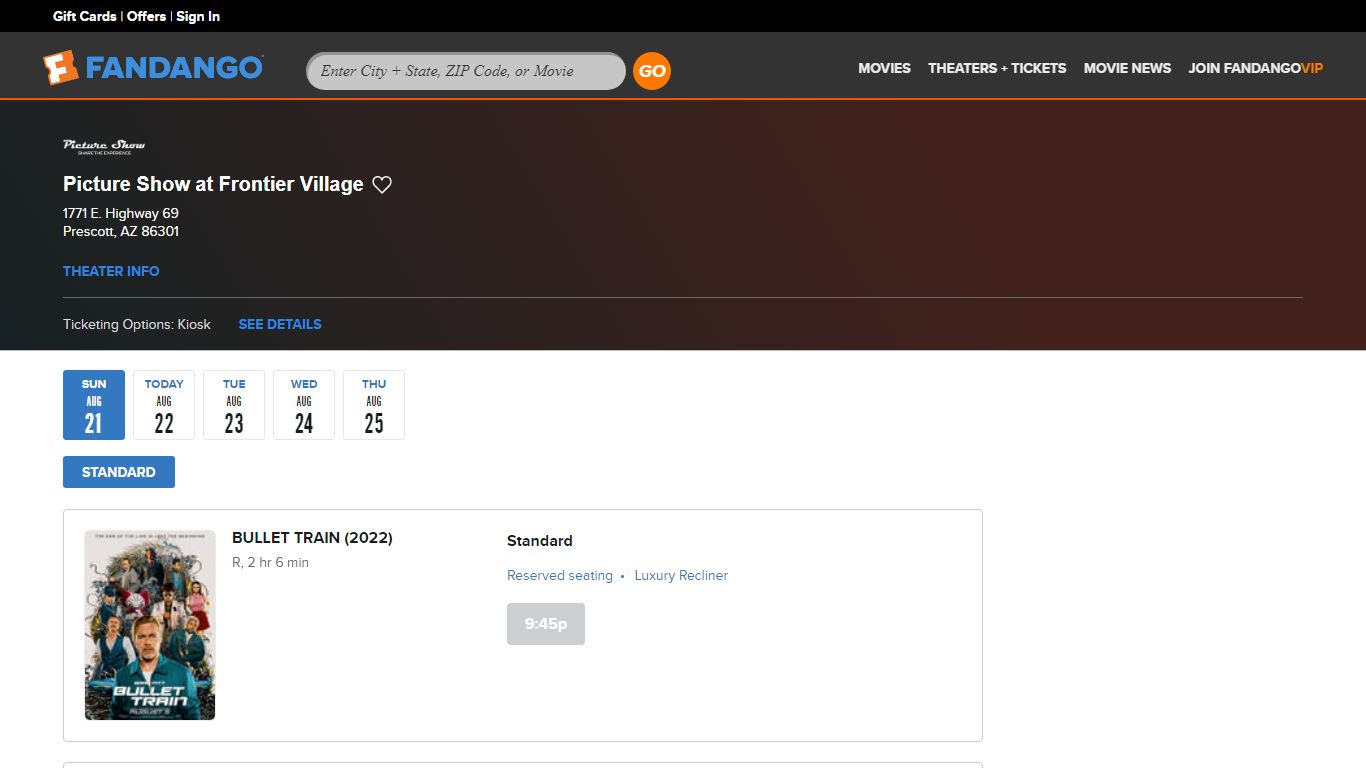Open Join Fandango VIP
This screenshot has width=1366, height=768.
pyautogui.click(x=1255, y=68)
